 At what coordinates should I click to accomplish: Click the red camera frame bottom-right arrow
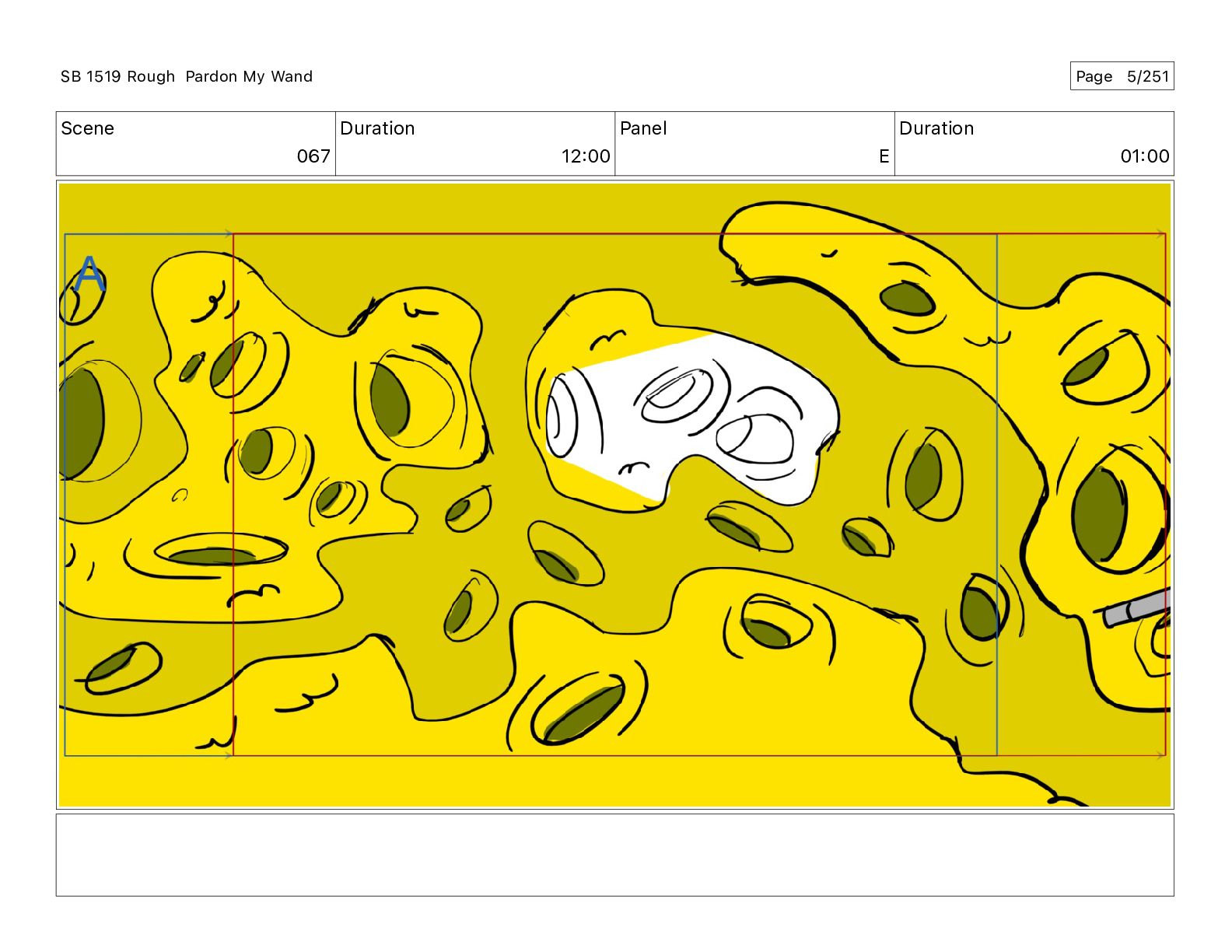click(1161, 755)
